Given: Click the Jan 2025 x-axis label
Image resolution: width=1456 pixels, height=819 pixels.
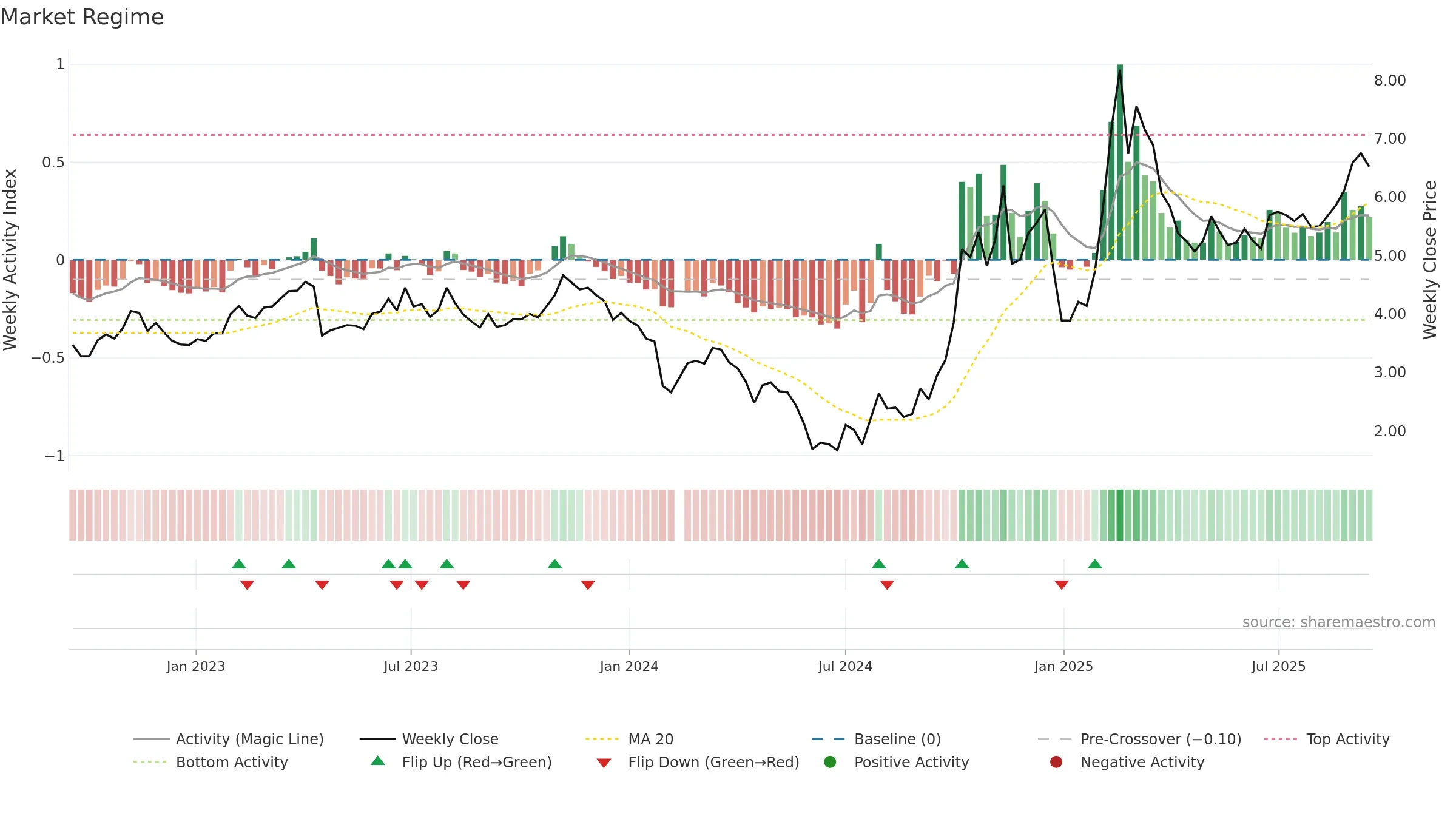Looking at the screenshot, I should click(x=1063, y=666).
